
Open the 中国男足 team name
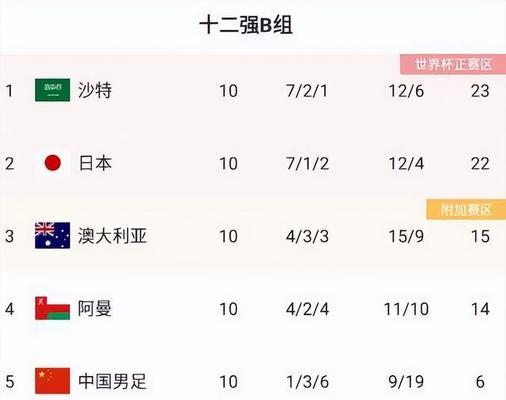point(112,381)
